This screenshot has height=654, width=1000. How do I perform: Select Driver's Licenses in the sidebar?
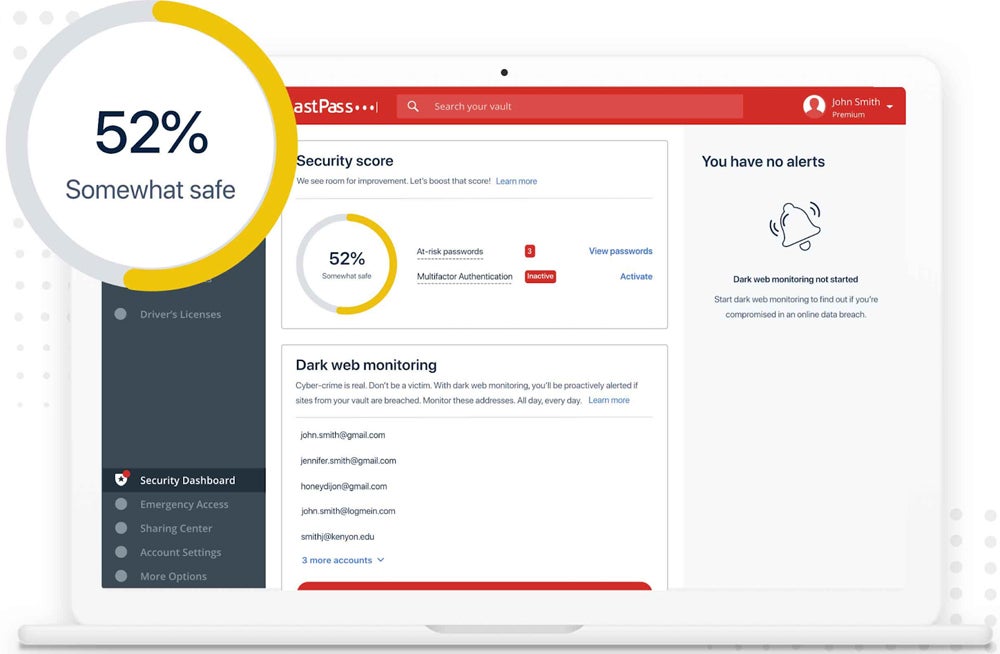click(x=180, y=314)
